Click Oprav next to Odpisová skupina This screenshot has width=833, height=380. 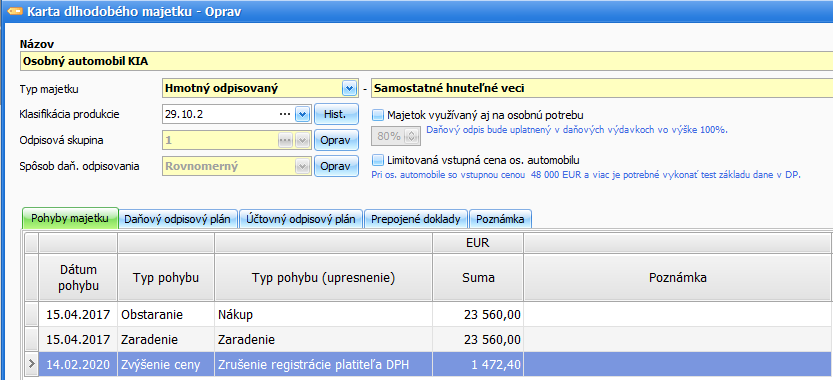tap(336, 140)
